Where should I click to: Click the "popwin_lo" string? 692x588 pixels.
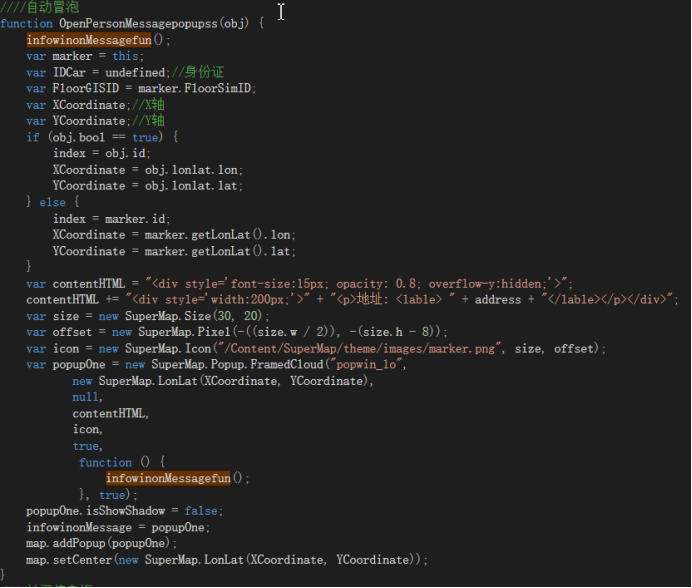pos(366,365)
